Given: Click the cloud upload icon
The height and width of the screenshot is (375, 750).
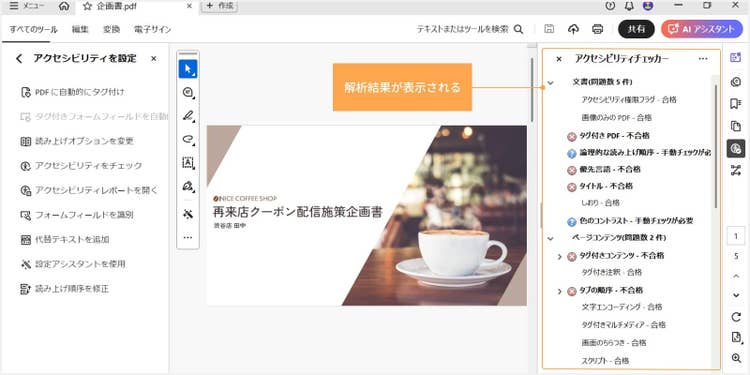Looking at the screenshot, I should pos(573,29).
